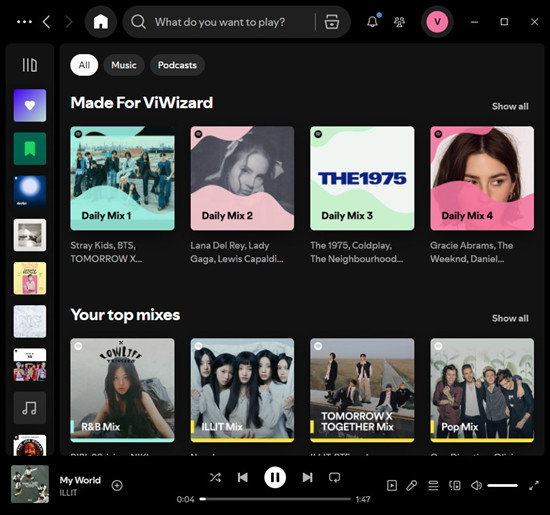The image size is (550, 515).
Task: Open Your top mixes heading
Action: coord(125,315)
